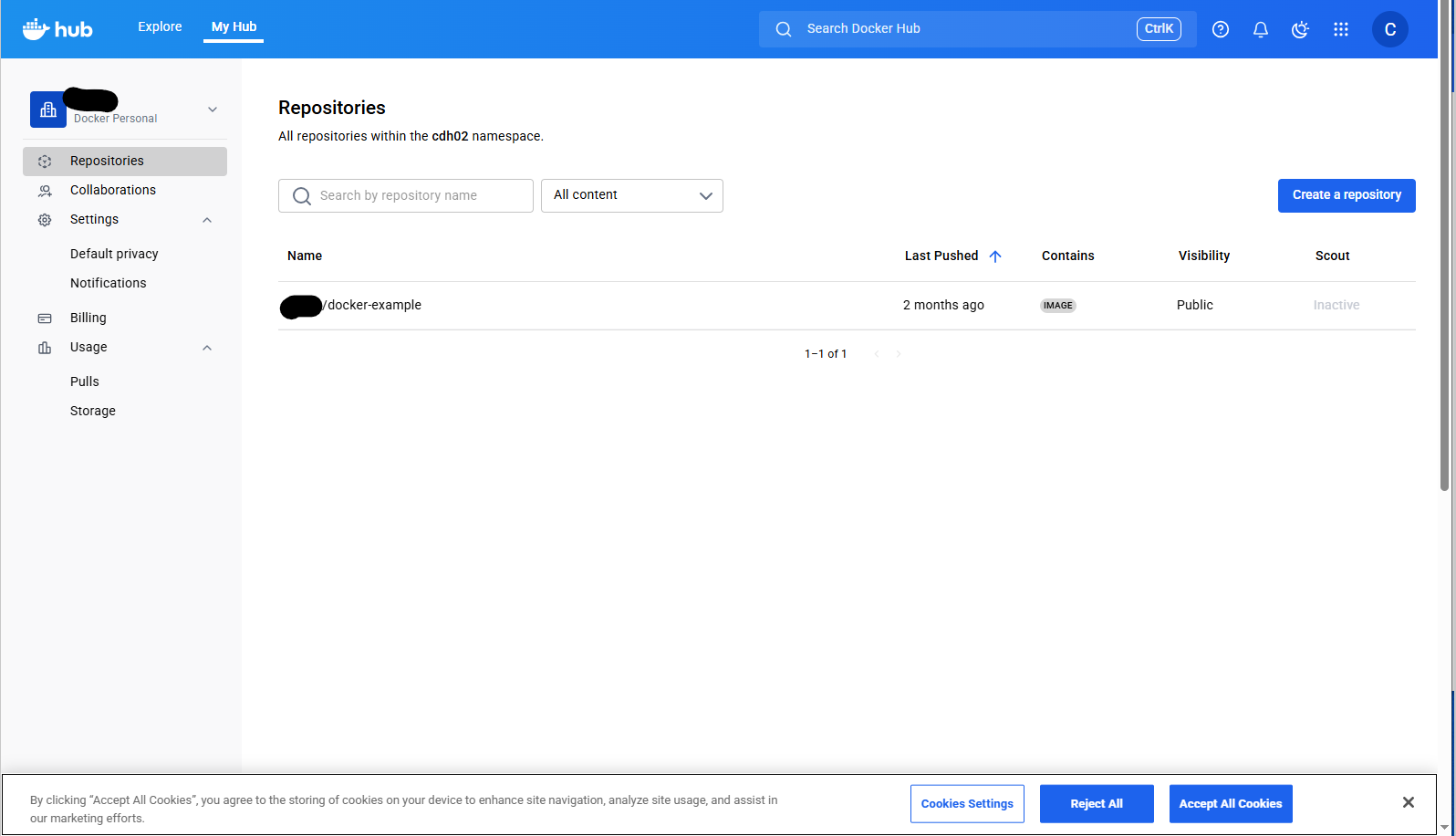Click the '2 months ago' cell

[943, 305]
